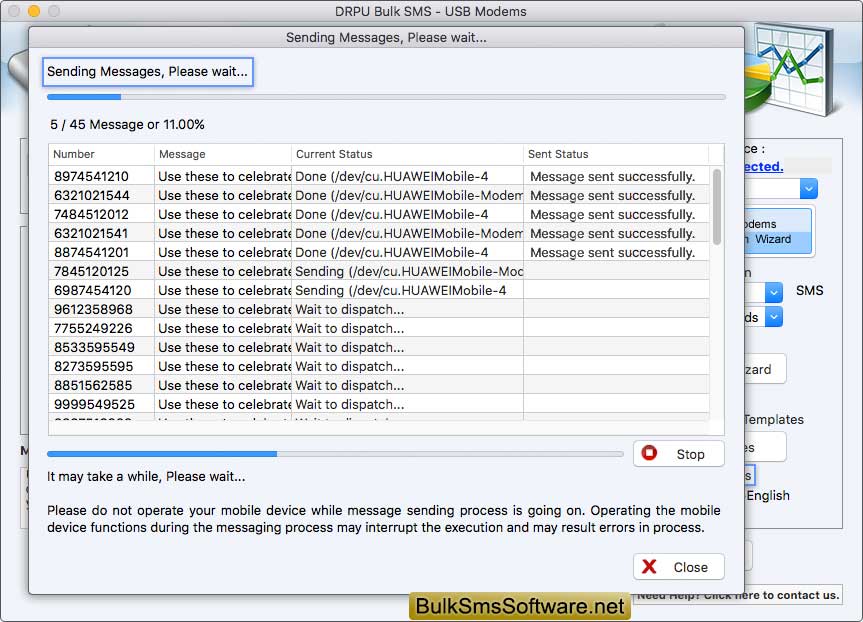Click the yellow minimize window button
This screenshot has height=622, width=863.
click(34, 10)
